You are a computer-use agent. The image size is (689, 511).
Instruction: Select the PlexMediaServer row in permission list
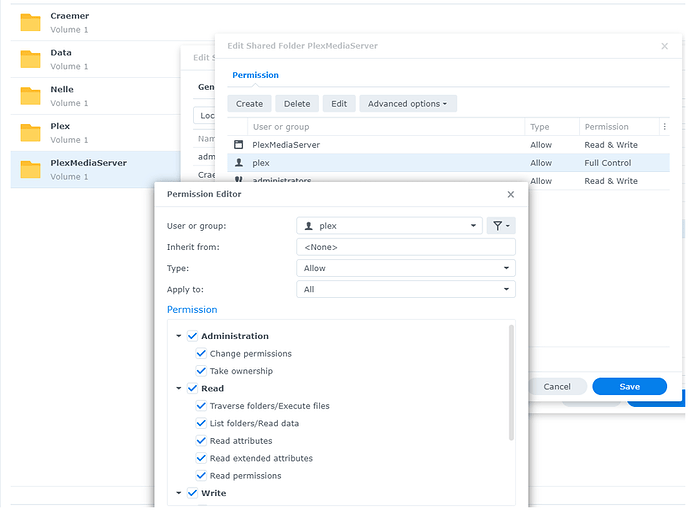tap(448, 145)
